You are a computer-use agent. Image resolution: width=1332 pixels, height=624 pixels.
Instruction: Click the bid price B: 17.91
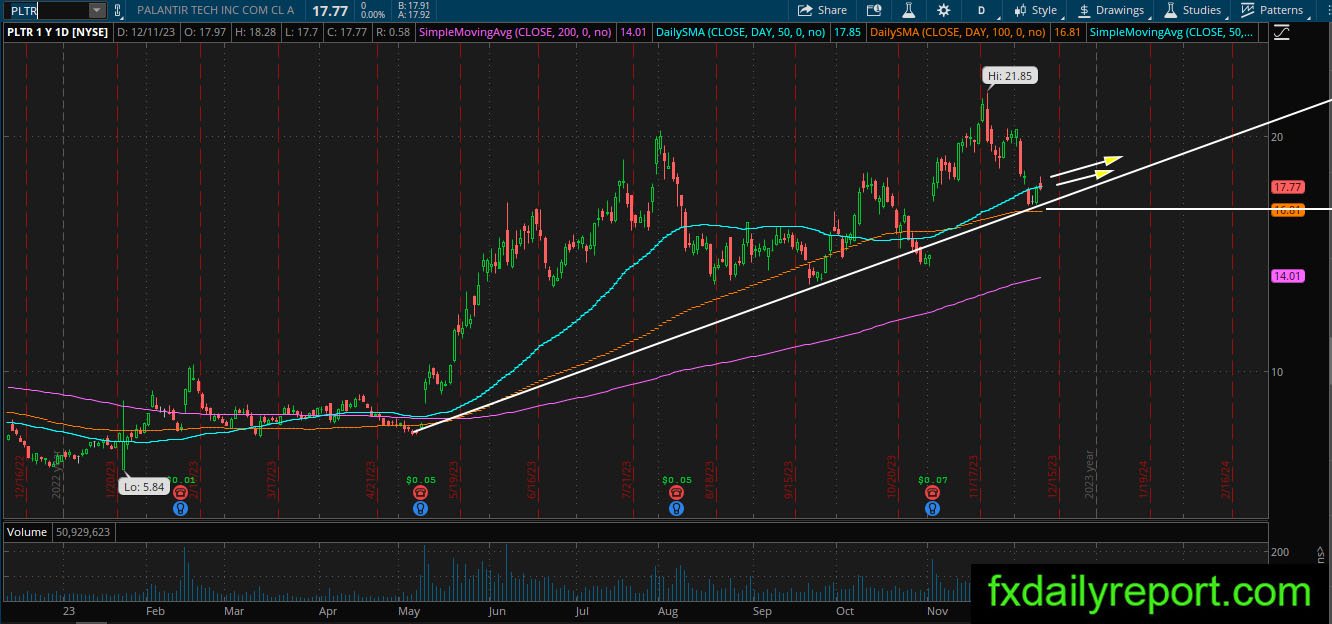(413, 6)
